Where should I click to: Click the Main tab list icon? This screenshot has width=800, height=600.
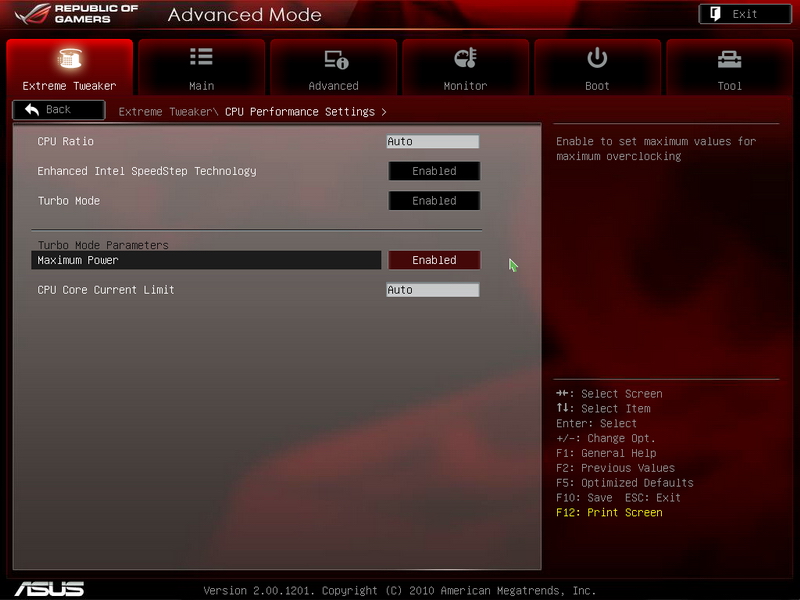point(202,57)
